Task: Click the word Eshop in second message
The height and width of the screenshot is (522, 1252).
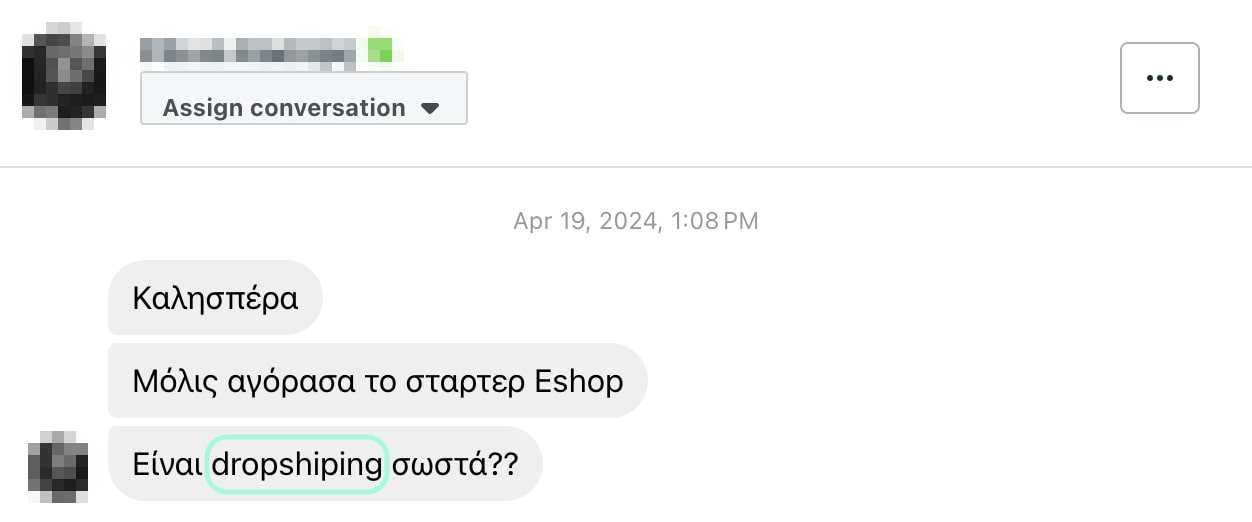Action: (579, 381)
